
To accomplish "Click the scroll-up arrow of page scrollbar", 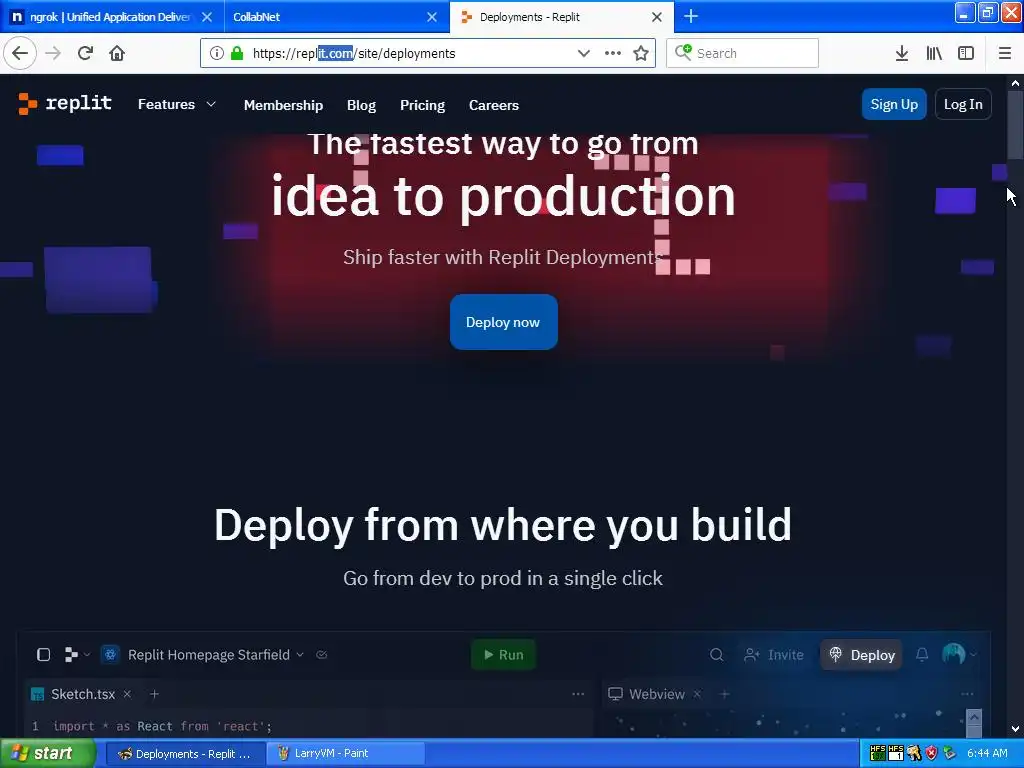I will coord(1015,83).
